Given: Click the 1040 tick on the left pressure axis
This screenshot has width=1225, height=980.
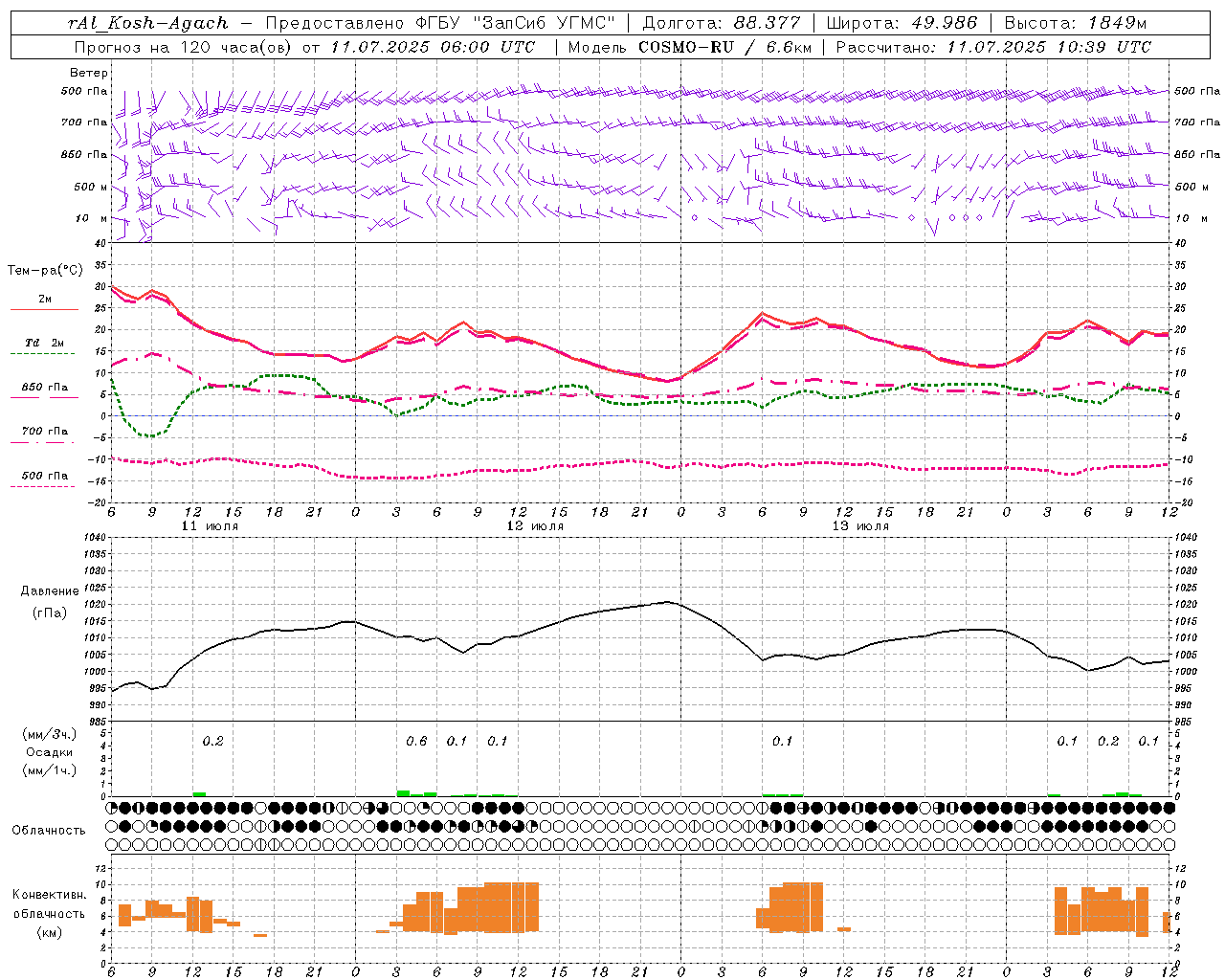Looking at the screenshot, I should (94, 537).
